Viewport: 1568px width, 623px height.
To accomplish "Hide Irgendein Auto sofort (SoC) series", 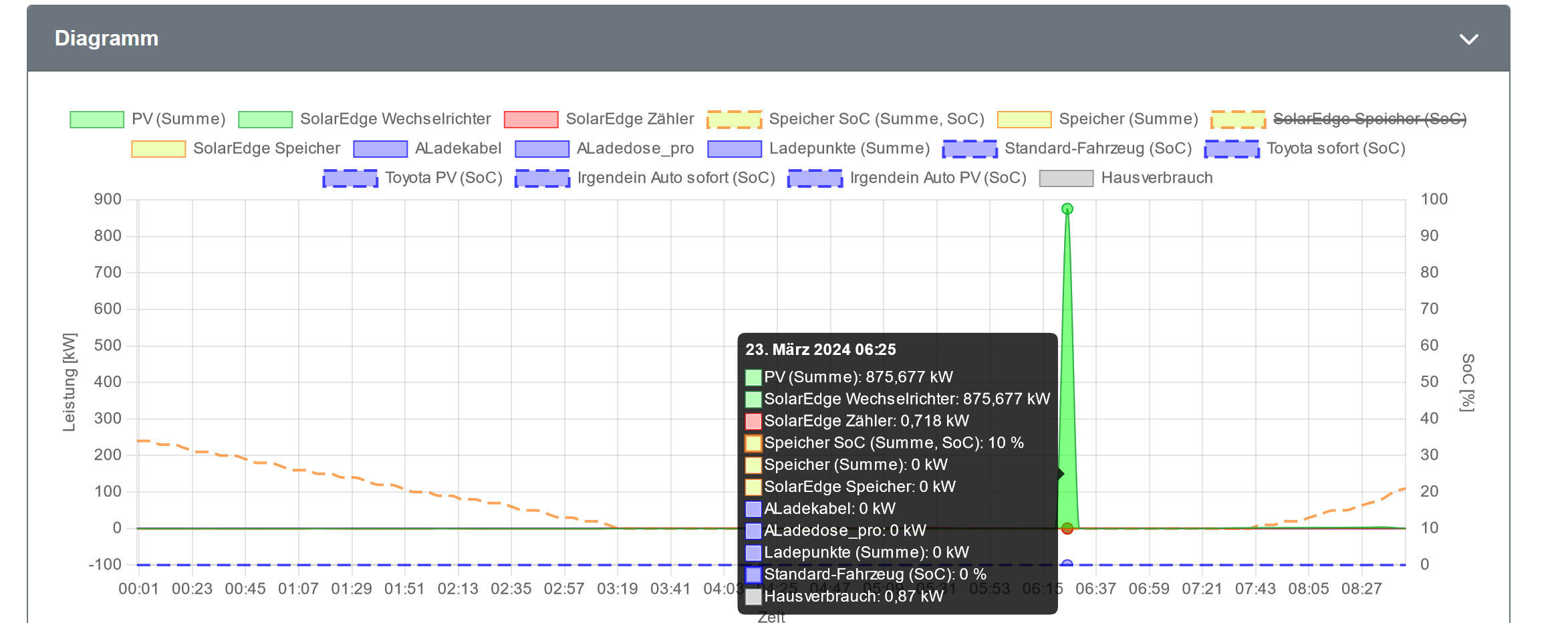I will tap(646, 178).
